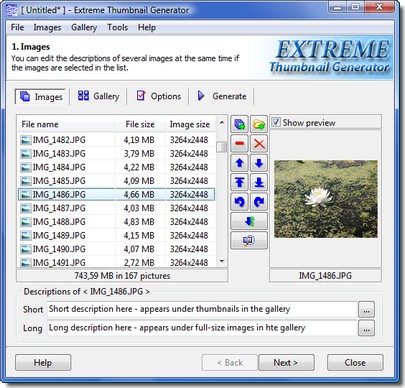Click the add images icon button
The image size is (405, 388).
tap(239, 124)
